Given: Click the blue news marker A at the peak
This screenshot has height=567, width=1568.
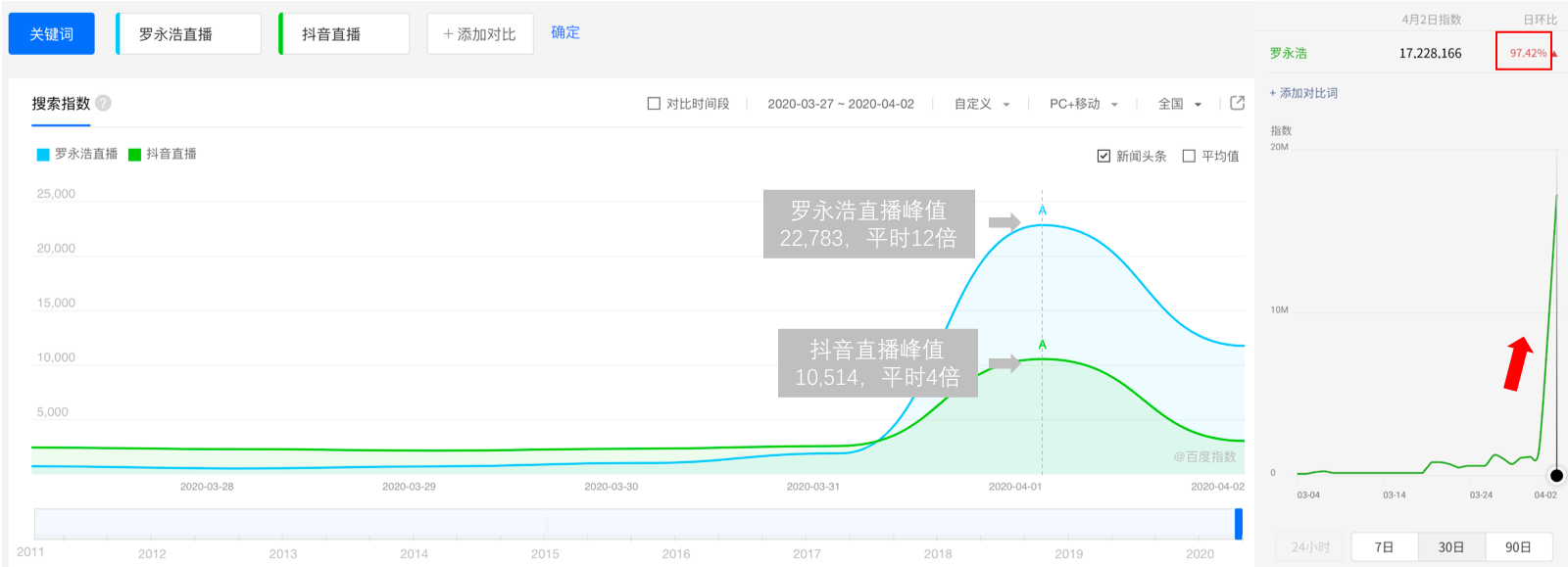Looking at the screenshot, I should (x=1042, y=211).
